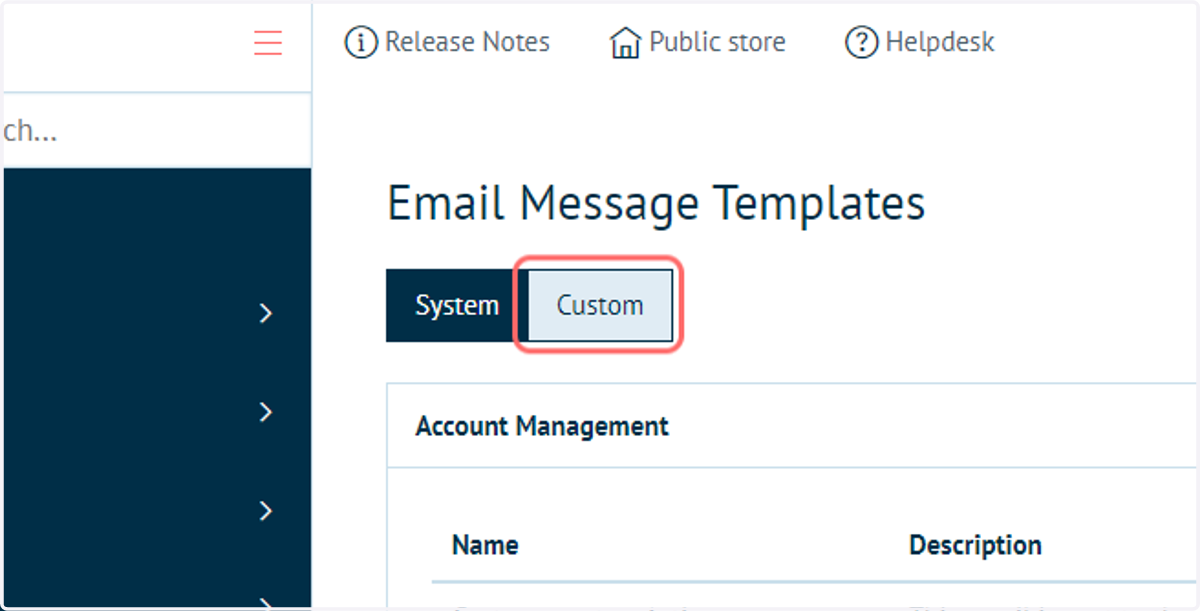Click the Release Notes info icon
This screenshot has width=1200, height=611.
click(361, 43)
